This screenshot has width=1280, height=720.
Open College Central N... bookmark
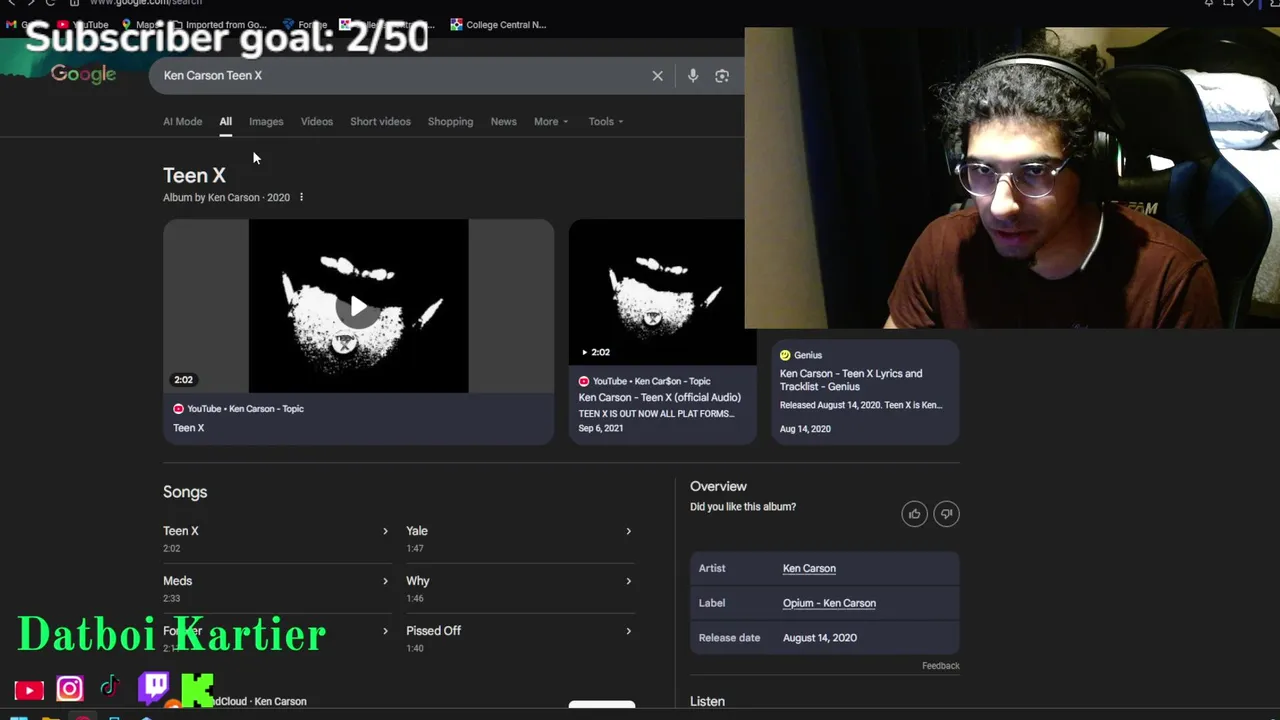(498, 25)
